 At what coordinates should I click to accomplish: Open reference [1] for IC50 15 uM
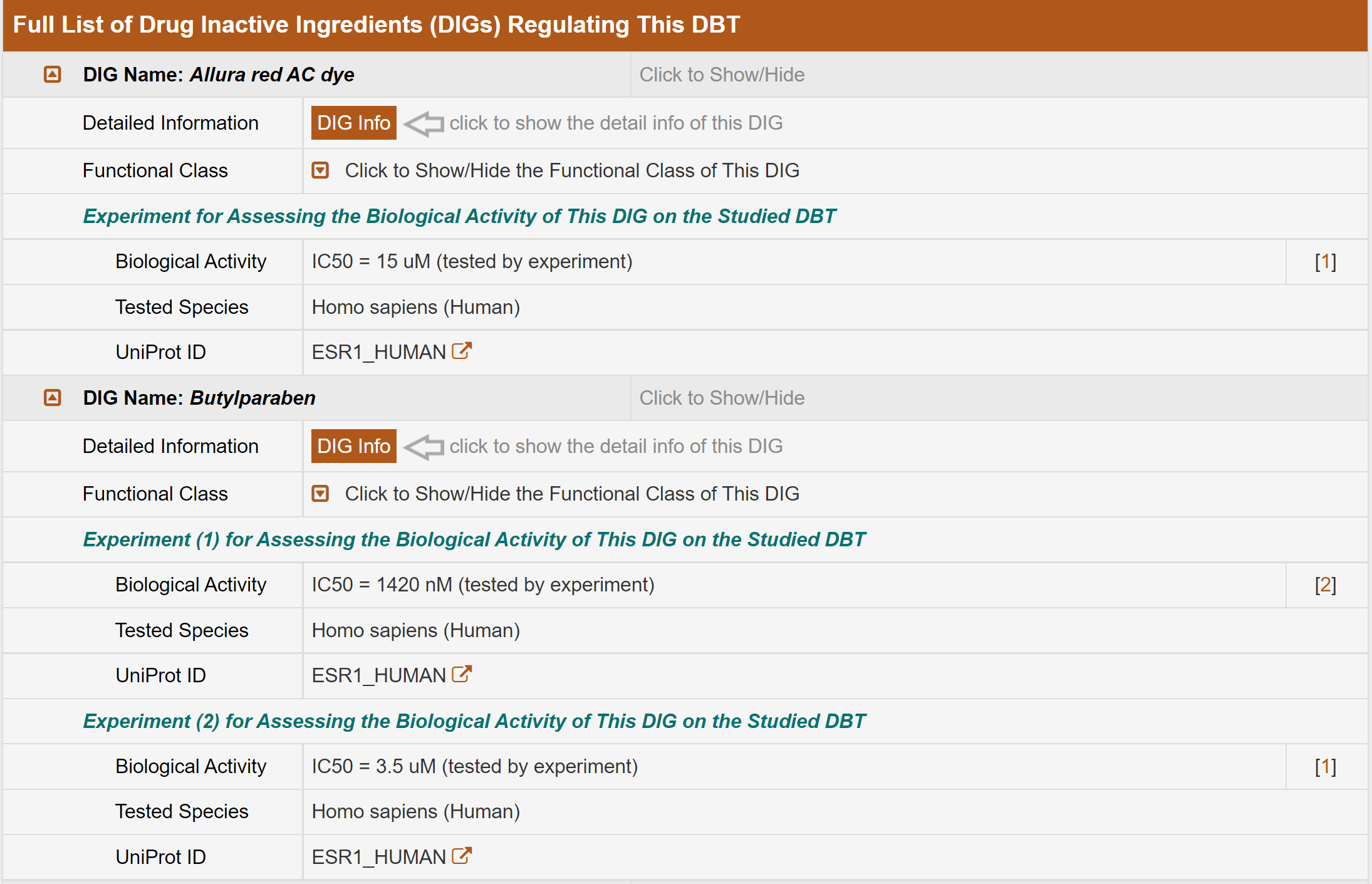pyautogui.click(x=1325, y=262)
